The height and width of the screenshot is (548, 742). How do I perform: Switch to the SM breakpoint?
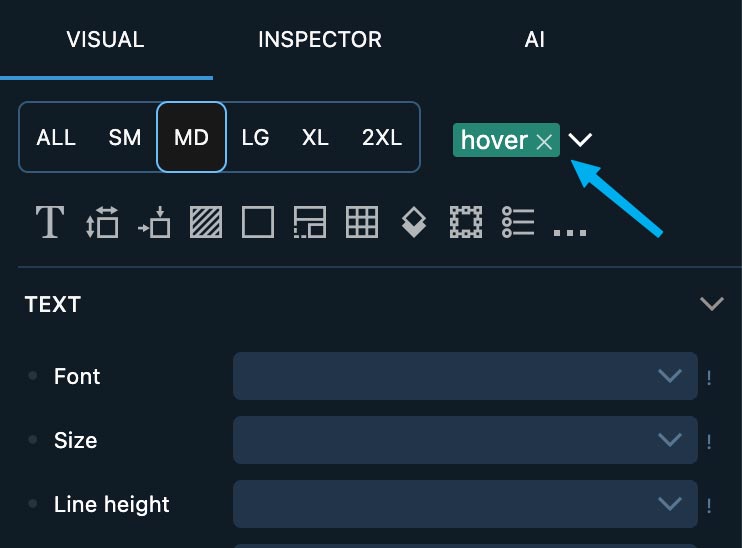(125, 138)
